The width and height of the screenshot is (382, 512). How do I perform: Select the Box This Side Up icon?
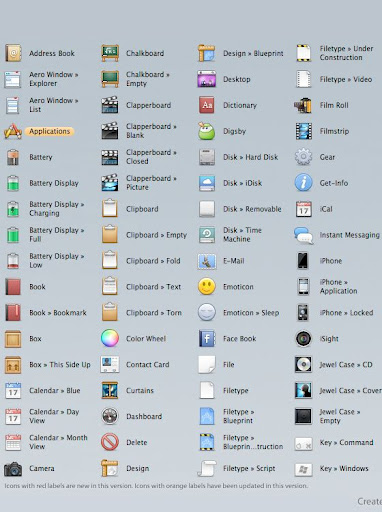tap(13, 365)
